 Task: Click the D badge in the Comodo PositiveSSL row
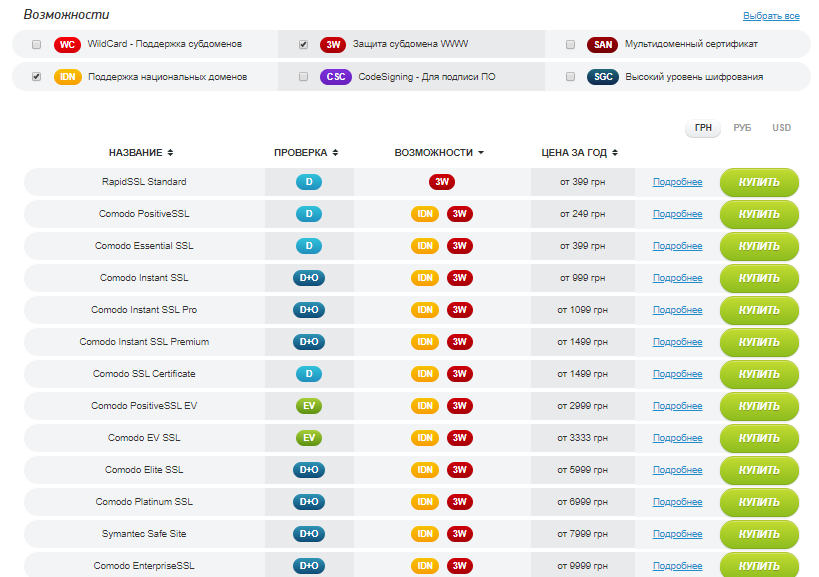pos(309,214)
